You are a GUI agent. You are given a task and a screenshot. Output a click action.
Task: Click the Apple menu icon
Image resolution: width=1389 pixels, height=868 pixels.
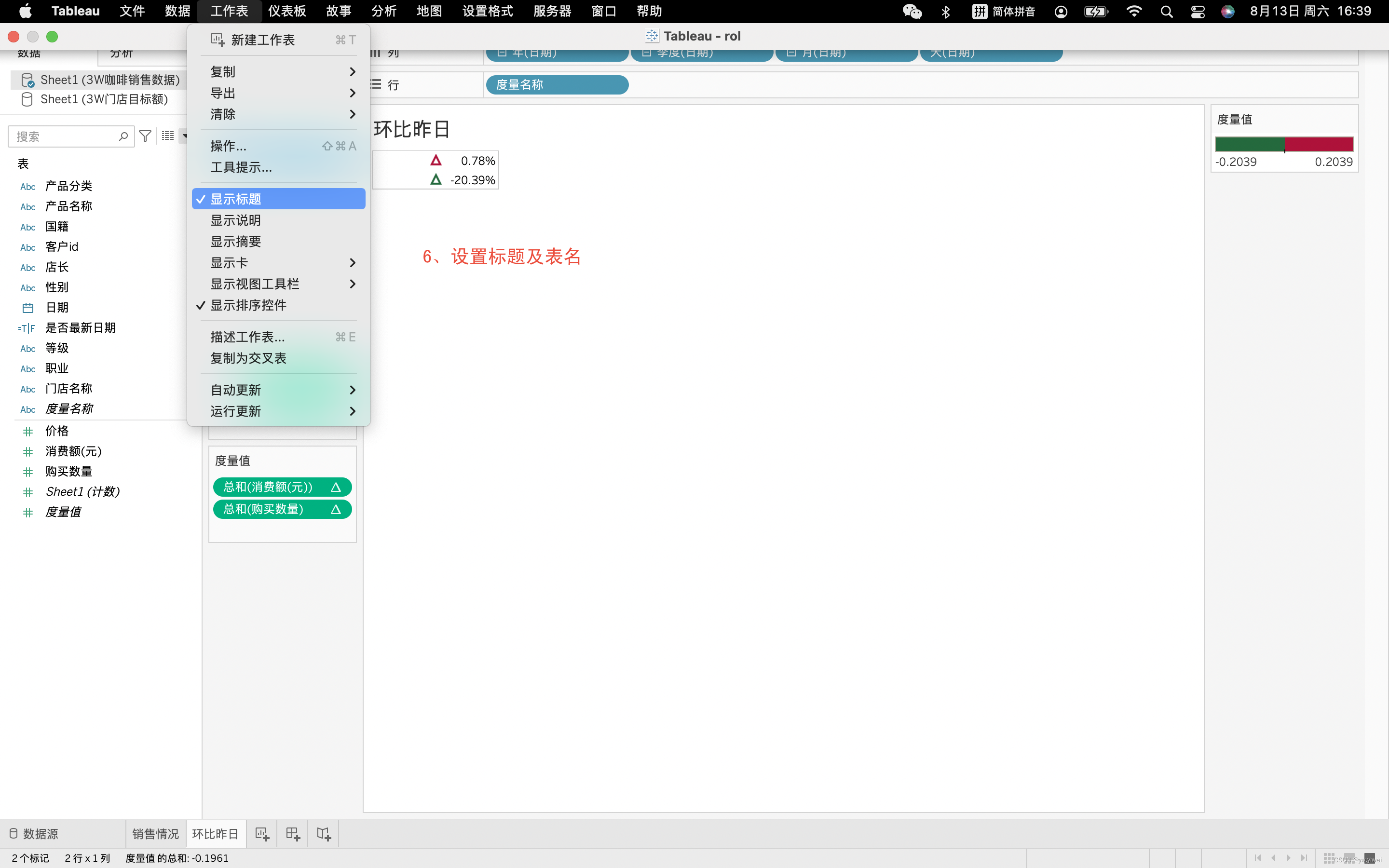coord(25,11)
